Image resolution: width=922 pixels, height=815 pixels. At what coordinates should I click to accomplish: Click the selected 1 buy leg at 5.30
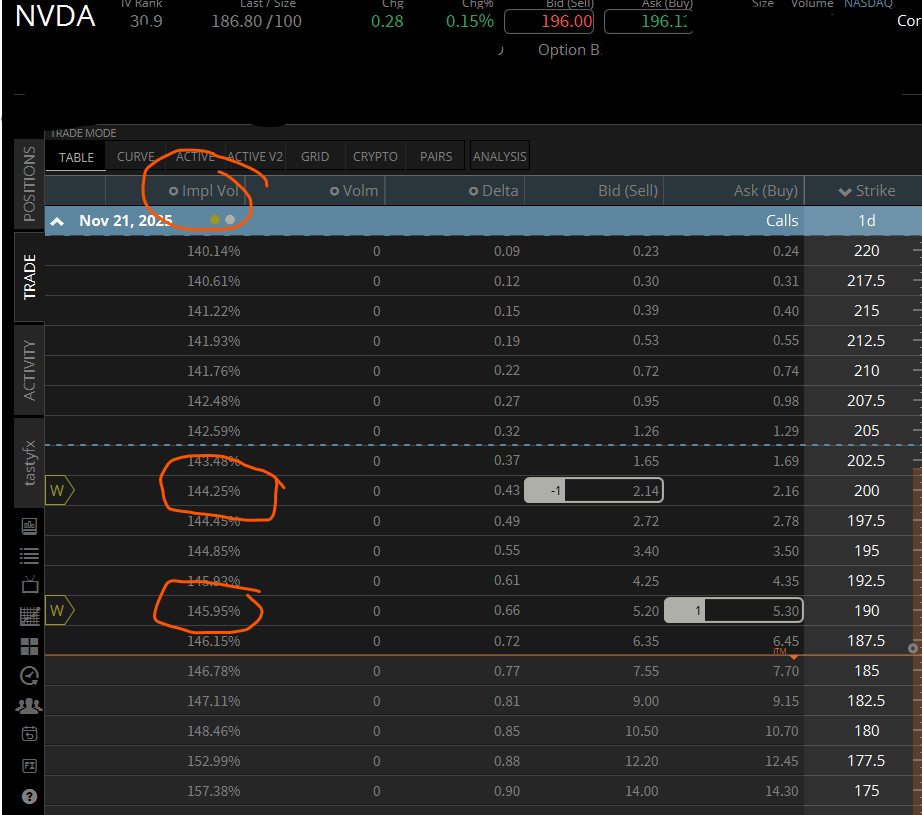click(x=733, y=610)
